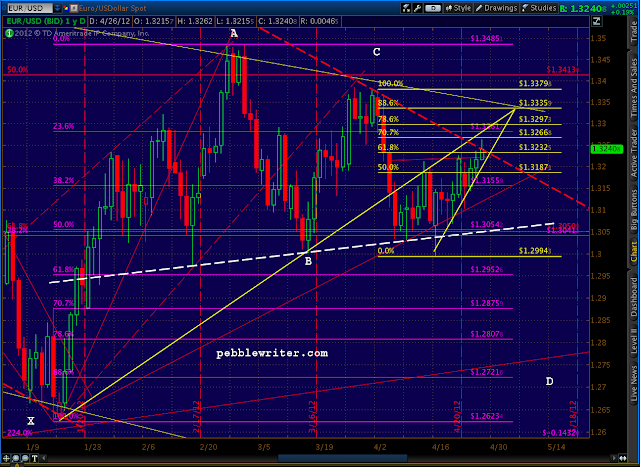This screenshot has width=640, height=467.
Task: Click the $1.3297 yellow Fibonacci label
Action: [535, 119]
